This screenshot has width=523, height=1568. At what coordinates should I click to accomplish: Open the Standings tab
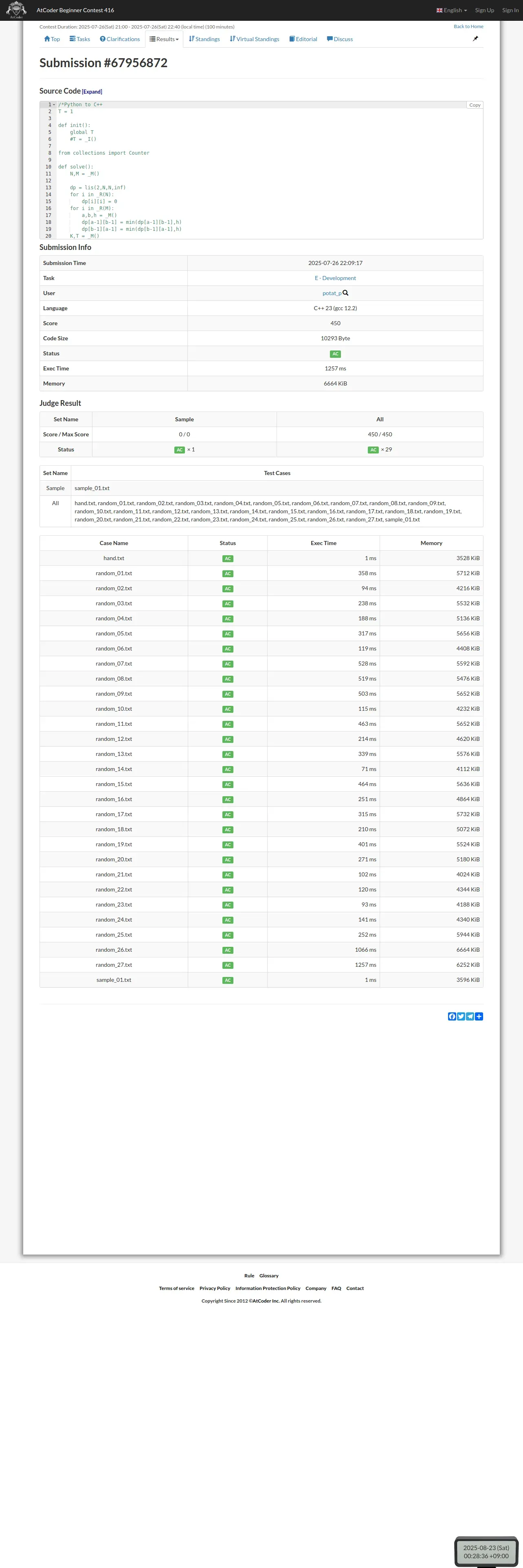pos(204,39)
